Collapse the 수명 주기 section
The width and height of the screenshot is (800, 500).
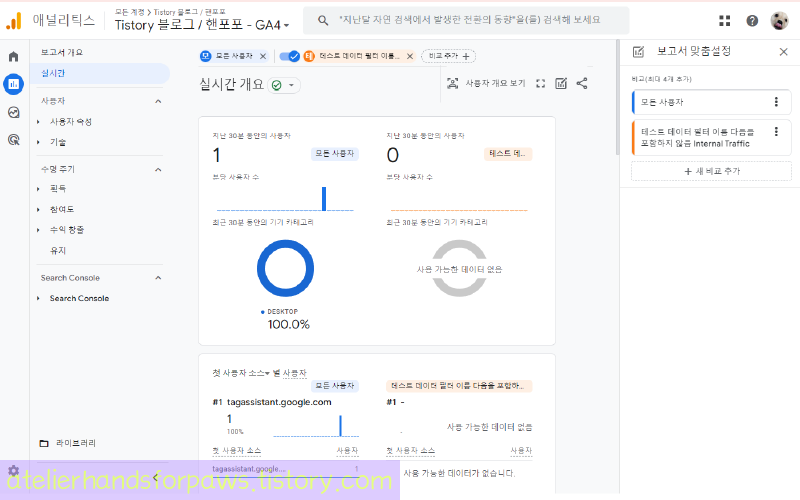pyautogui.click(x=158, y=169)
